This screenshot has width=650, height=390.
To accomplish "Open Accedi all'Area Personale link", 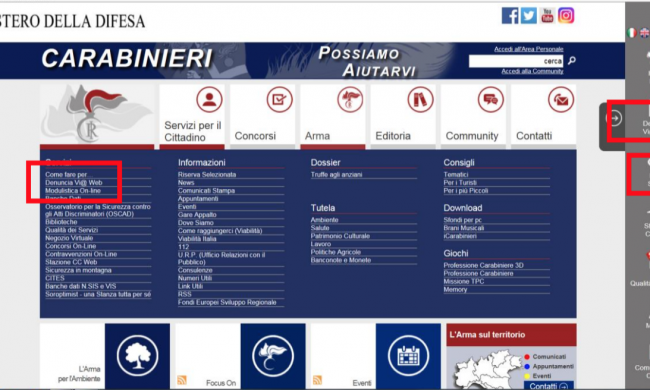I will (529, 49).
